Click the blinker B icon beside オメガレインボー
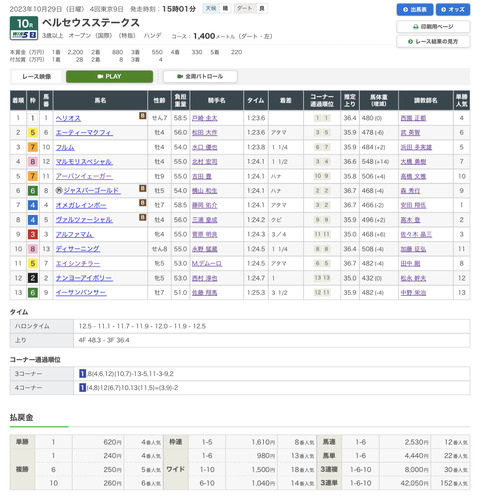Screen dimensions: 480x497 point(142,203)
